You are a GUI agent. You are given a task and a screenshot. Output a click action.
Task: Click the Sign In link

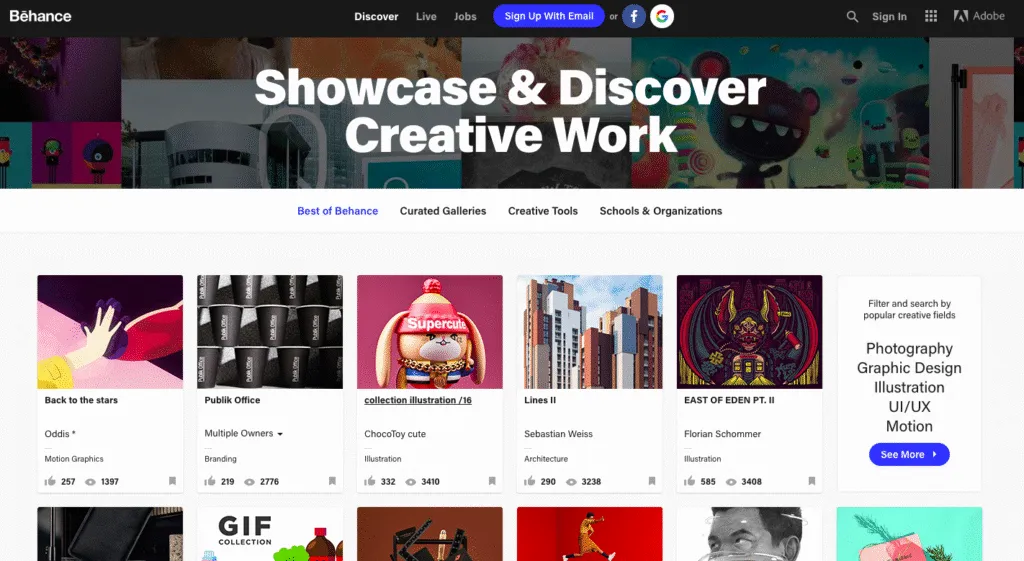pos(889,16)
